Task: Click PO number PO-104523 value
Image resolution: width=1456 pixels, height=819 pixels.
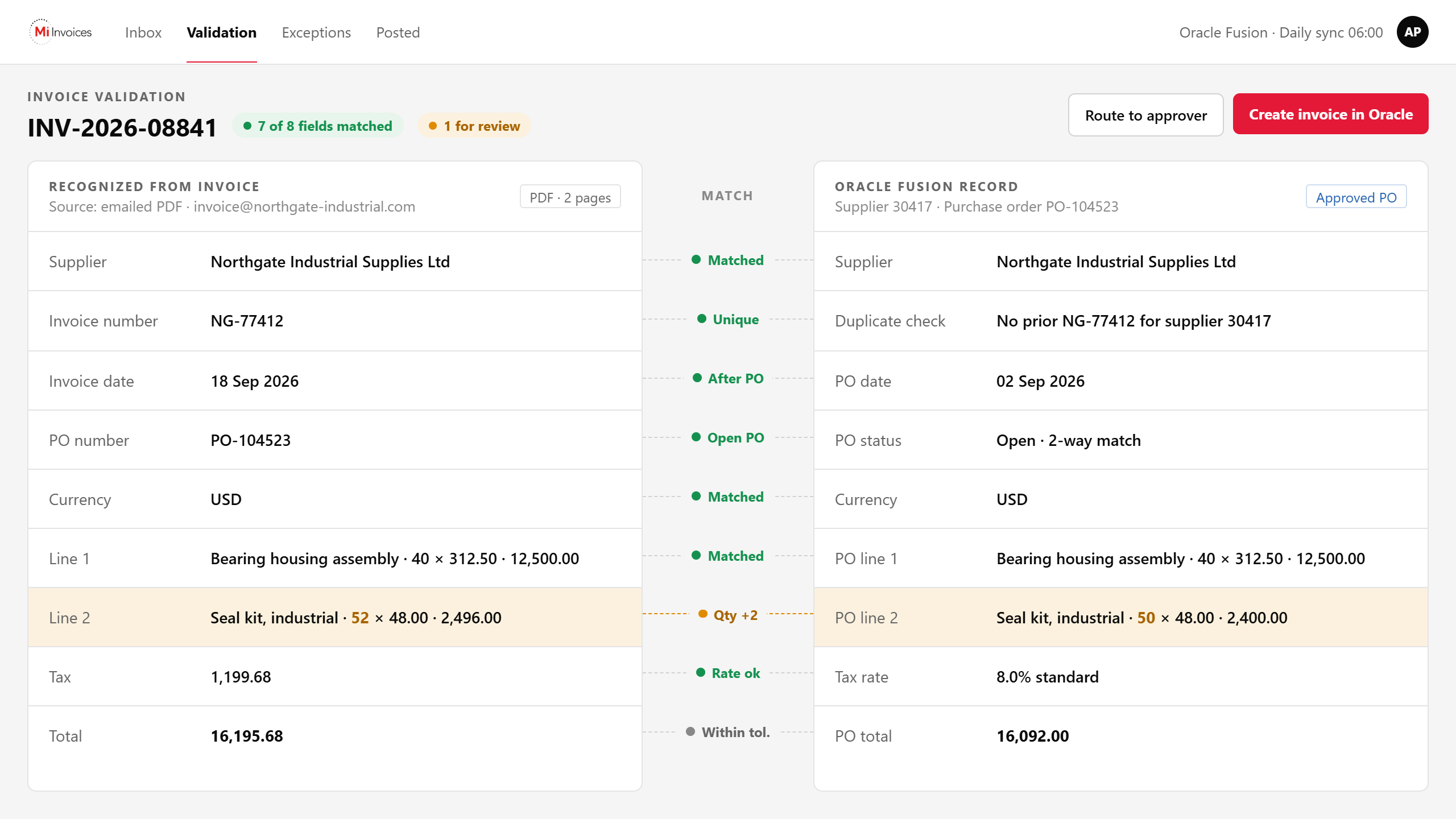Action: point(250,440)
